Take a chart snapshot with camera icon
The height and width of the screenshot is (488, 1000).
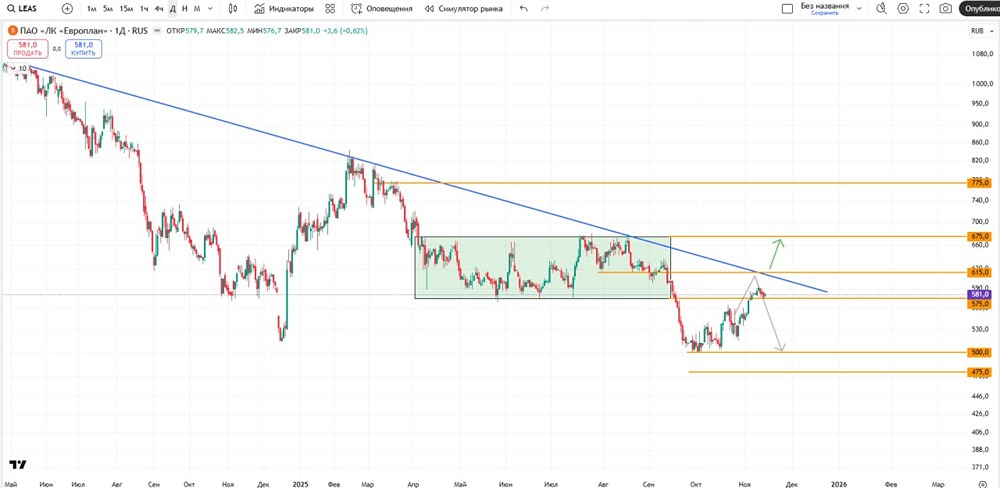[x=946, y=9]
